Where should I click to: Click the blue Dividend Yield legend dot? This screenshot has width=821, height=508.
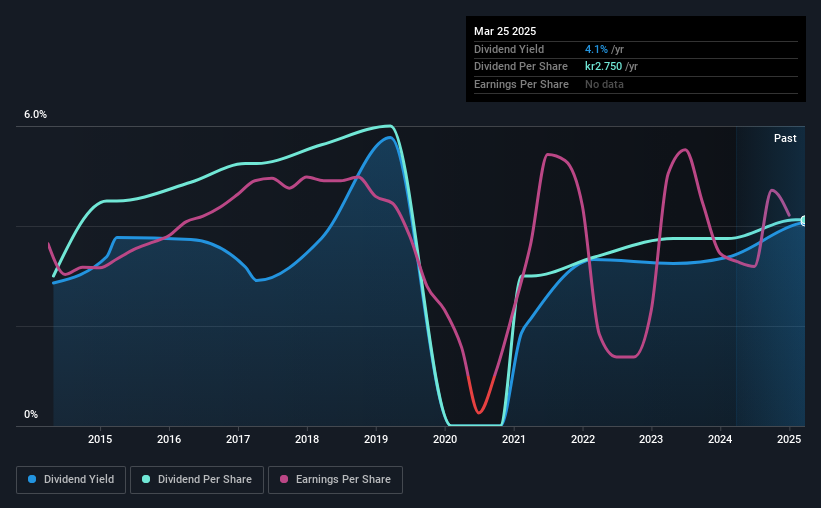32,479
